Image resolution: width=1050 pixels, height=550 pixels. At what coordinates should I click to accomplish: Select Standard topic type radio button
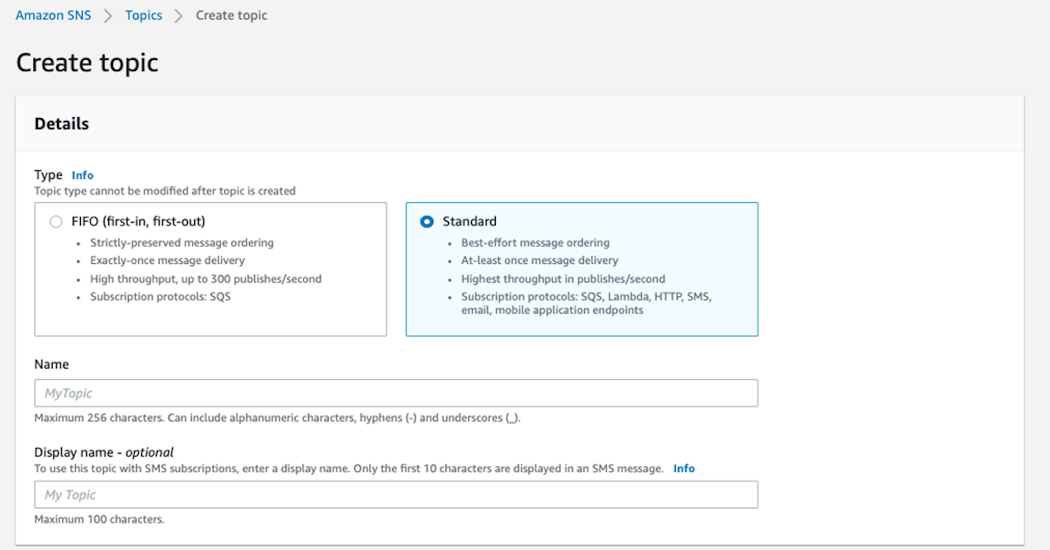coord(427,222)
